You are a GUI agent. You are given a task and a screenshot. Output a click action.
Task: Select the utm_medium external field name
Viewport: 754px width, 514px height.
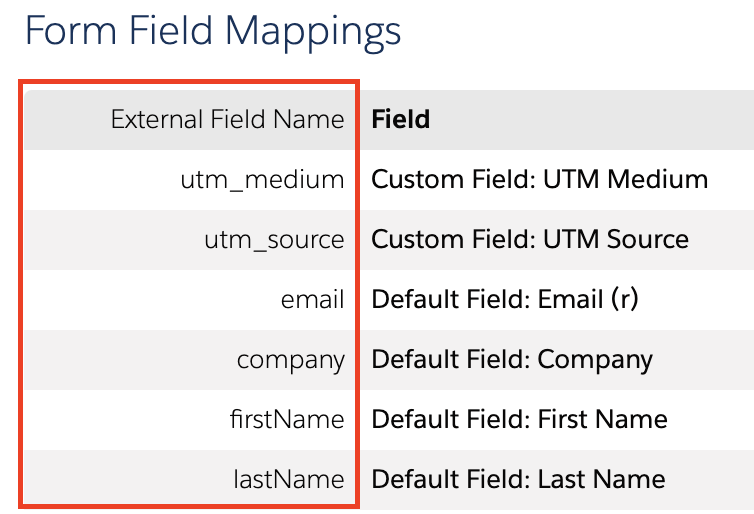tap(262, 180)
